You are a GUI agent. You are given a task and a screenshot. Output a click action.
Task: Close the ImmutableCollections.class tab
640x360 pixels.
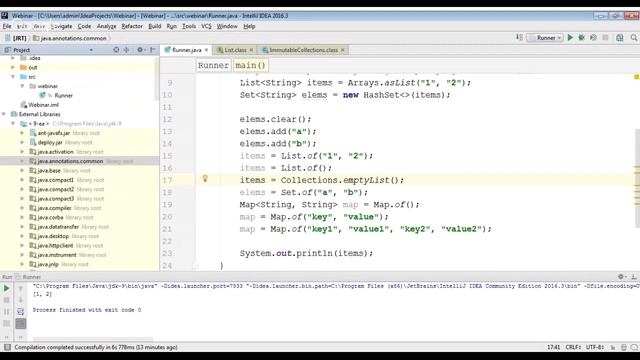click(343, 50)
